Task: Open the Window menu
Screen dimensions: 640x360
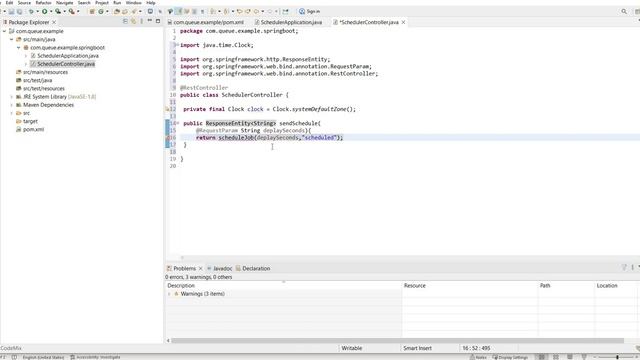Action: pos(133,2)
